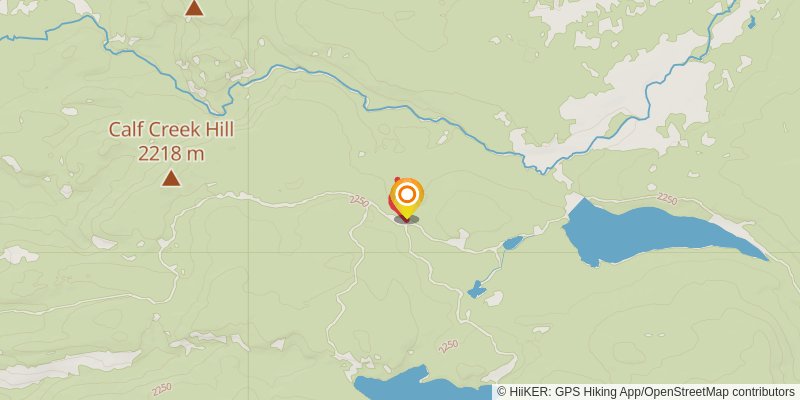800x400 pixels.
Task: Select the small pond south of the road
Action: click(477, 290)
